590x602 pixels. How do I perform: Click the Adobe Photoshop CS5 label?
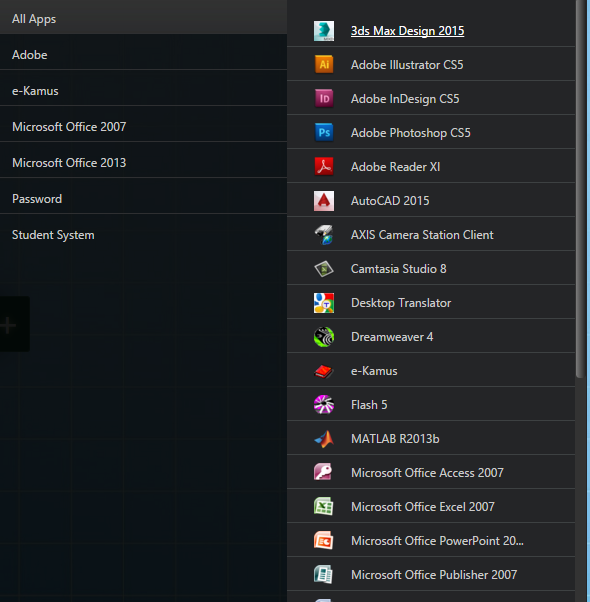coord(410,133)
